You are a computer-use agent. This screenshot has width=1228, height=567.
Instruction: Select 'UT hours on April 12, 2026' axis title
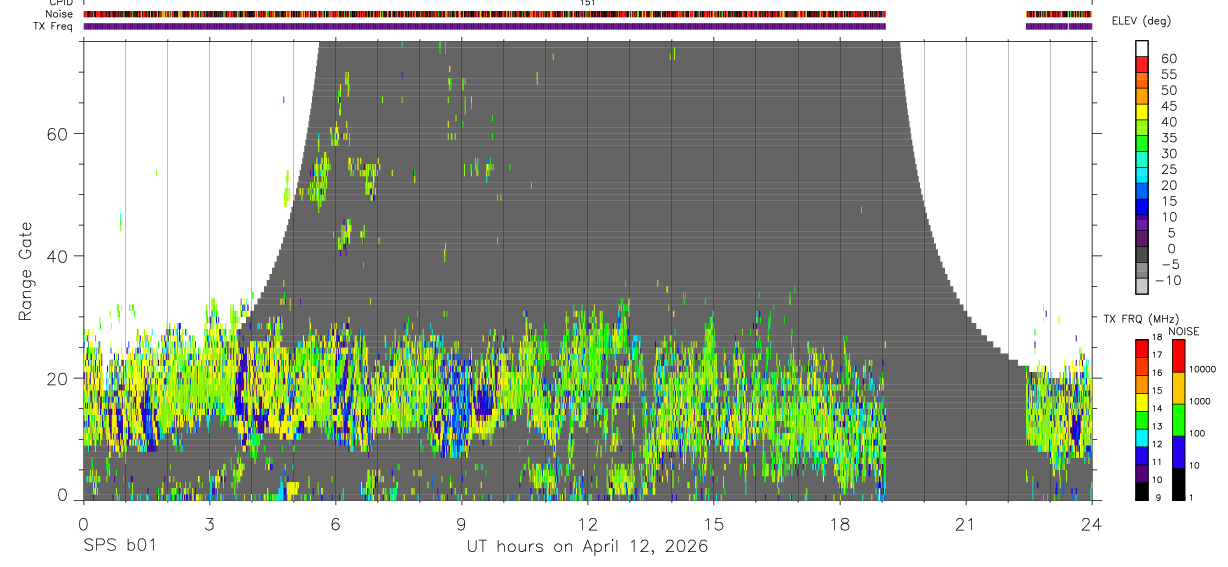click(587, 547)
